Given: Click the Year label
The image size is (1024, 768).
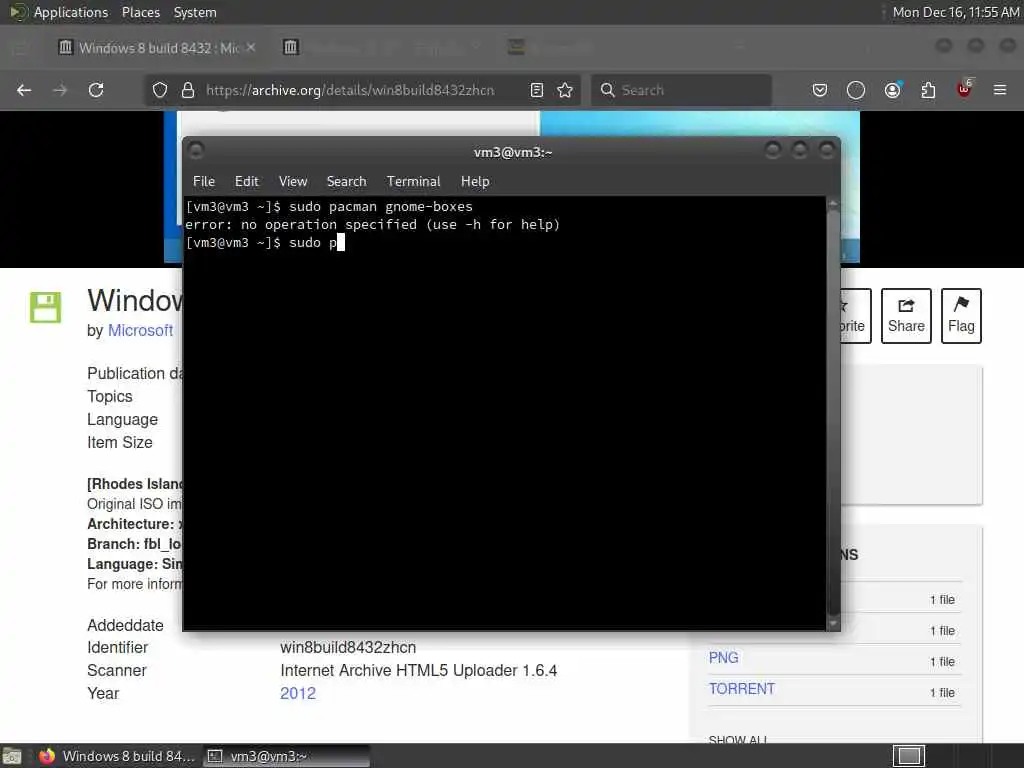Looking at the screenshot, I should pyautogui.click(x=103, y=694).
